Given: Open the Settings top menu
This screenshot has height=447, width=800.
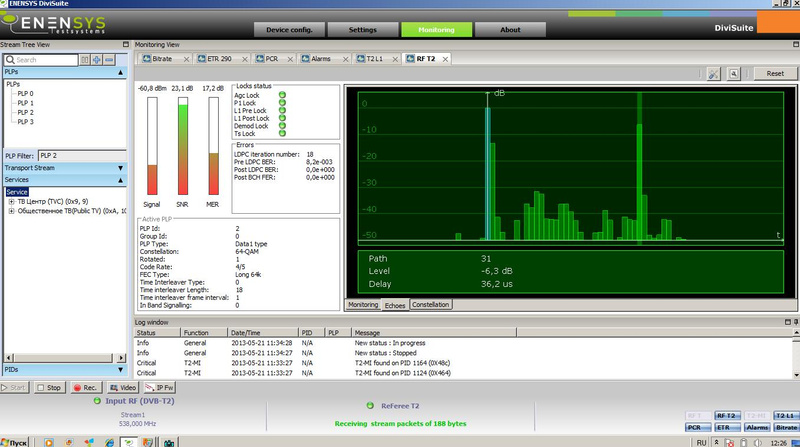Looking at the screenshot, I should tap(362, 30).
